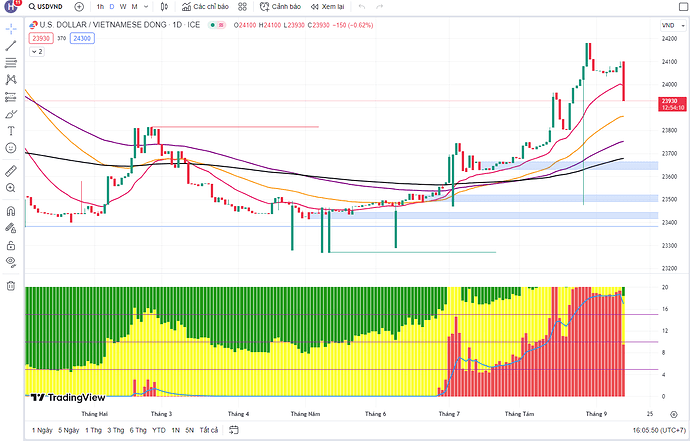Open the go-to-date calendar icon
The height and width of the screenshot is (441, 690).
point(234,430)
